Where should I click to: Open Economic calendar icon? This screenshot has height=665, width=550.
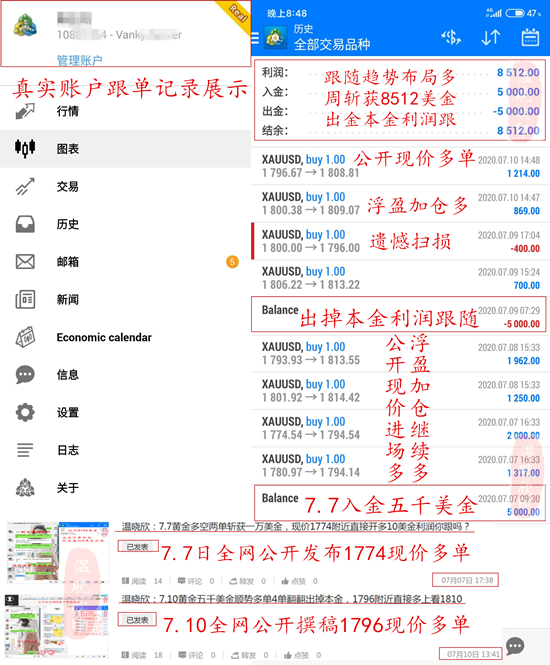click(x=25, y=337)
